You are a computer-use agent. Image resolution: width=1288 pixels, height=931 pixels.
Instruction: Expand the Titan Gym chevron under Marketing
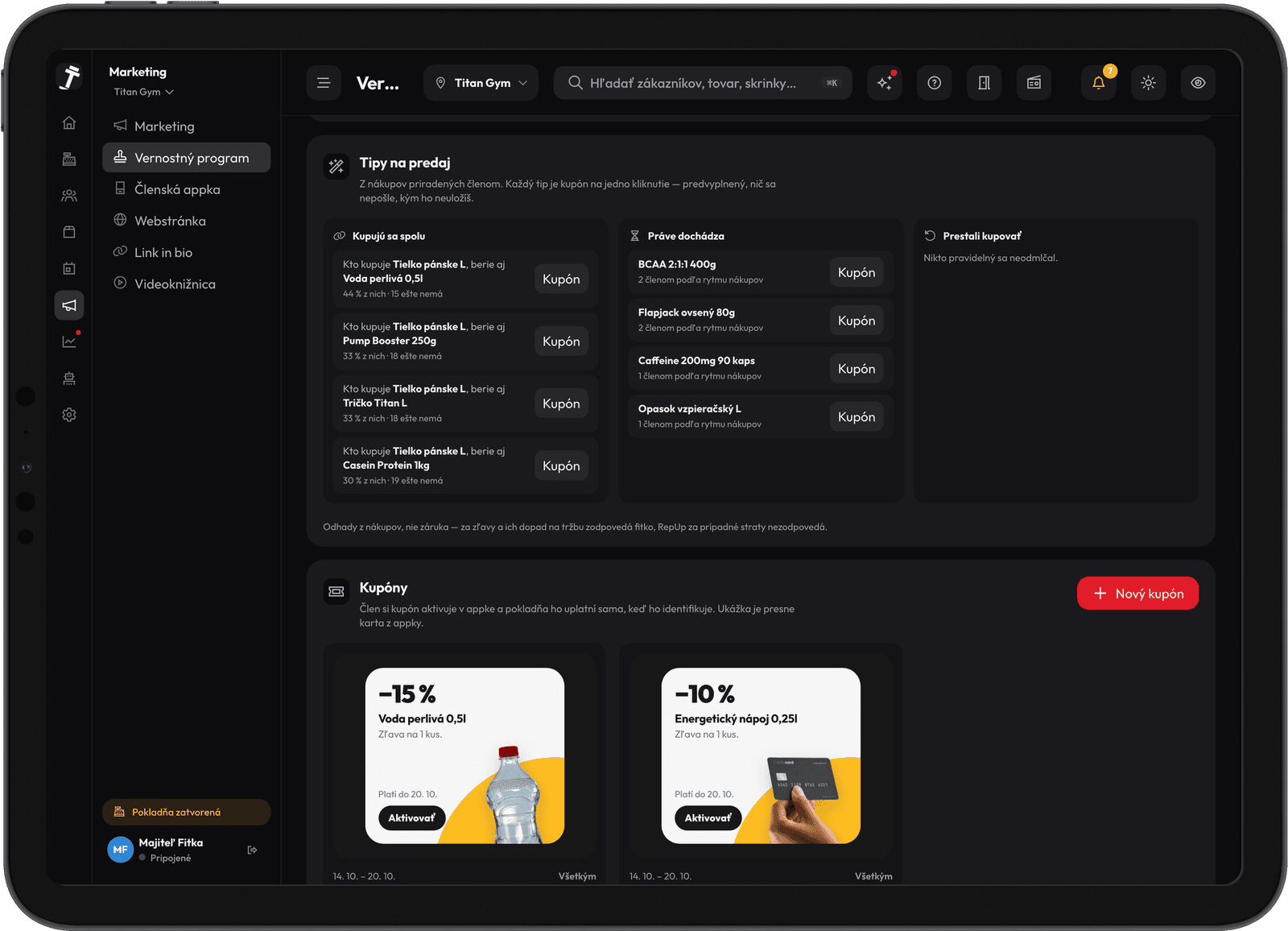point(143,92)
